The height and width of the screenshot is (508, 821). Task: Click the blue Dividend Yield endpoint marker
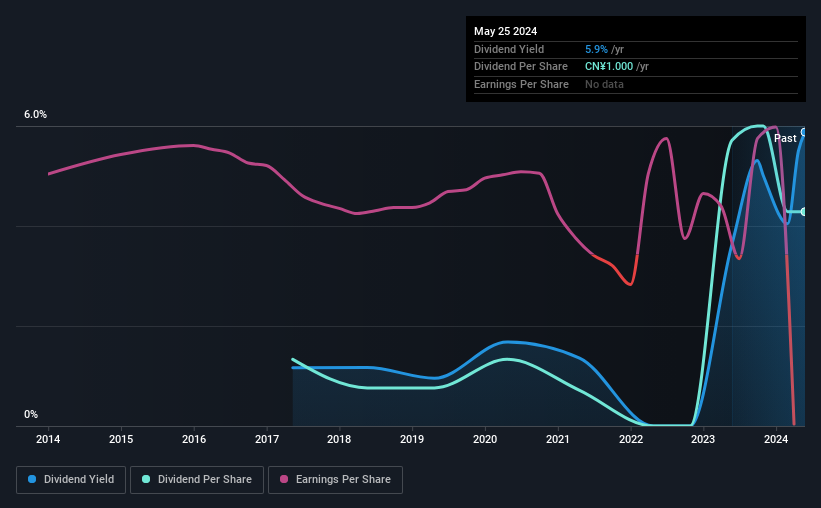click(803, 132)
